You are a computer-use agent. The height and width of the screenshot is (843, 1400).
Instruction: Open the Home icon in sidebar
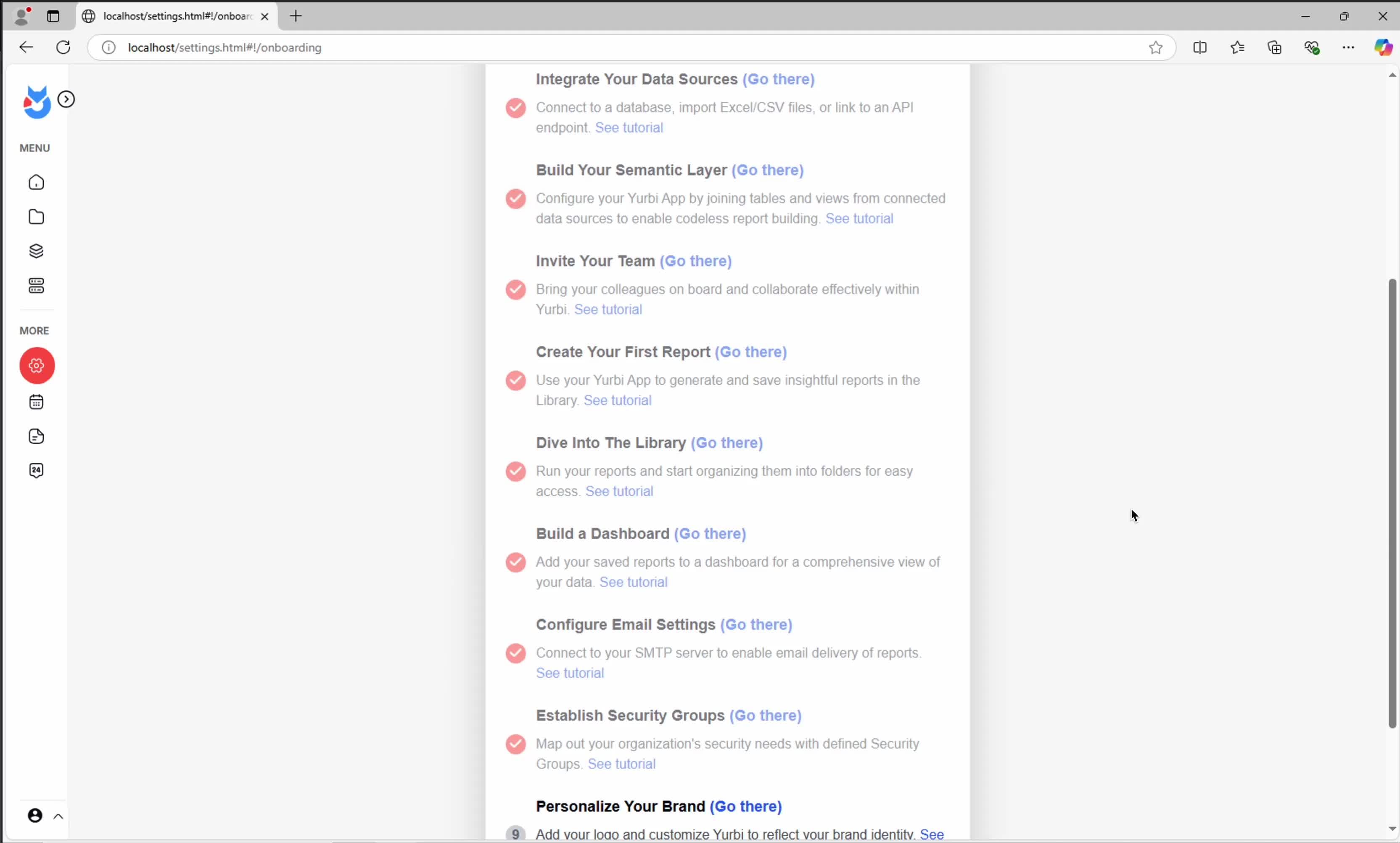[x=36, y=182]
